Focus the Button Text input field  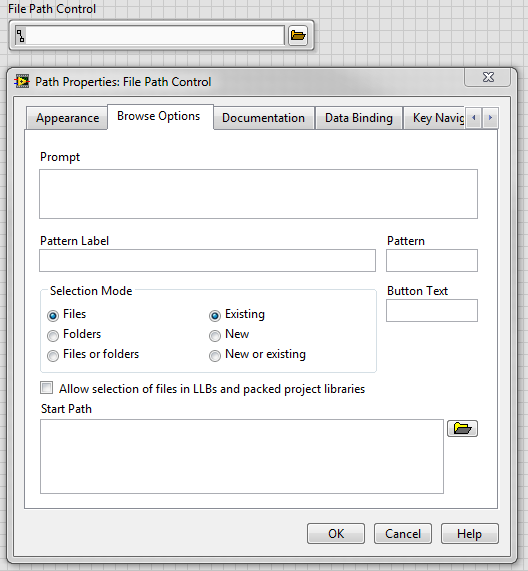click(432, 311)
